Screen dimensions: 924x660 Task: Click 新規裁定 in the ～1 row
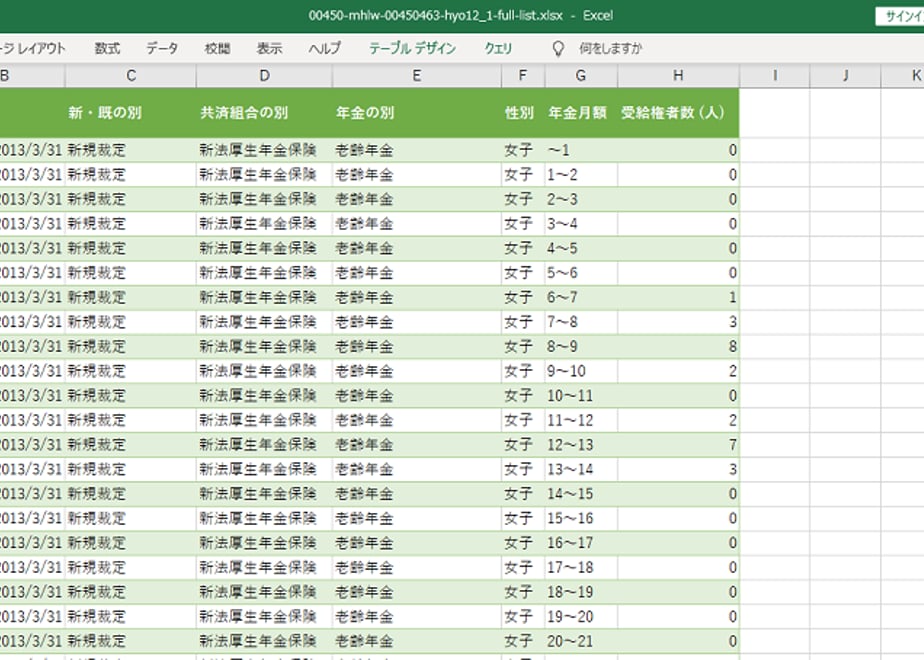[131, 150]
